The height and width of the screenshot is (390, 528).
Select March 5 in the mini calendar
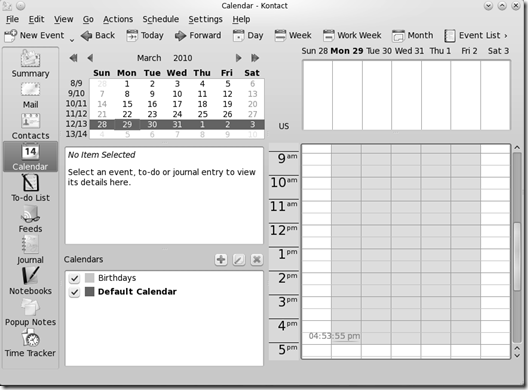coord(228,84)
